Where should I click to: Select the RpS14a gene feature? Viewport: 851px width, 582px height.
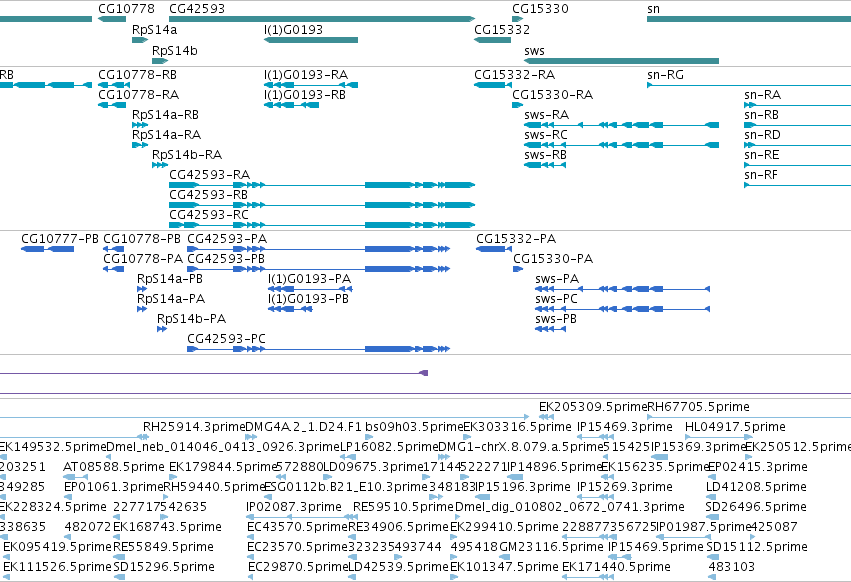click(x=140, y=40)
